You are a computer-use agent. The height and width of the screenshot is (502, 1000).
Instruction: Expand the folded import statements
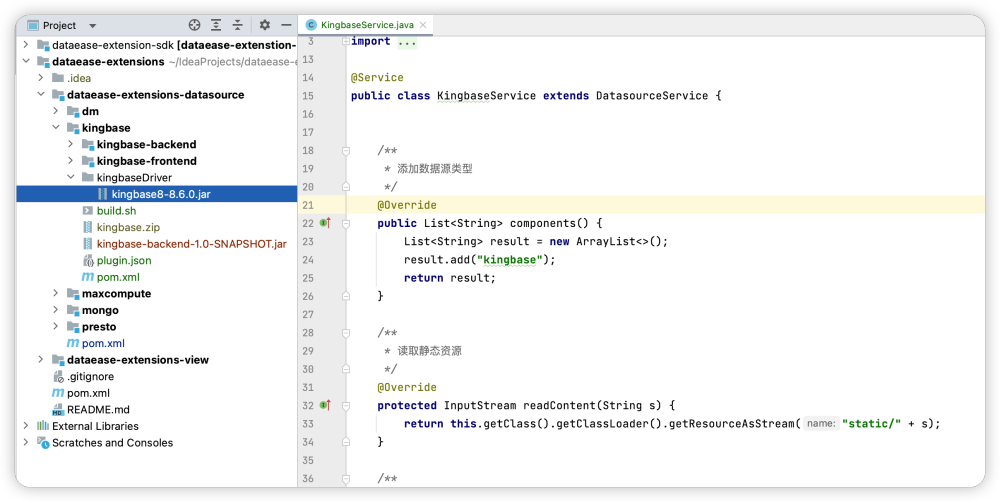click(x=346, y=41)
